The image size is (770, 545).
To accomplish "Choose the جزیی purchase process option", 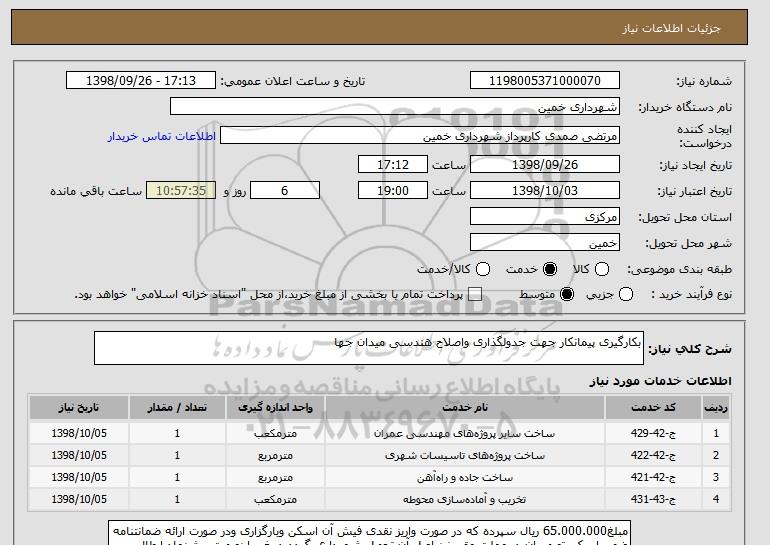I will (x=626, y=295).
